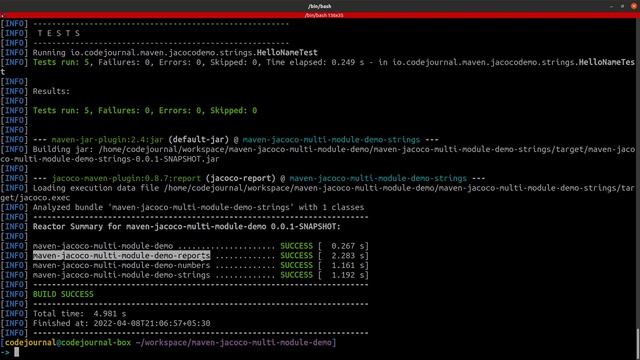Click the 'Finished at: 2022-04-08T21:06:57+05:30' text
The image size is (640, 360).
[122, 323]
